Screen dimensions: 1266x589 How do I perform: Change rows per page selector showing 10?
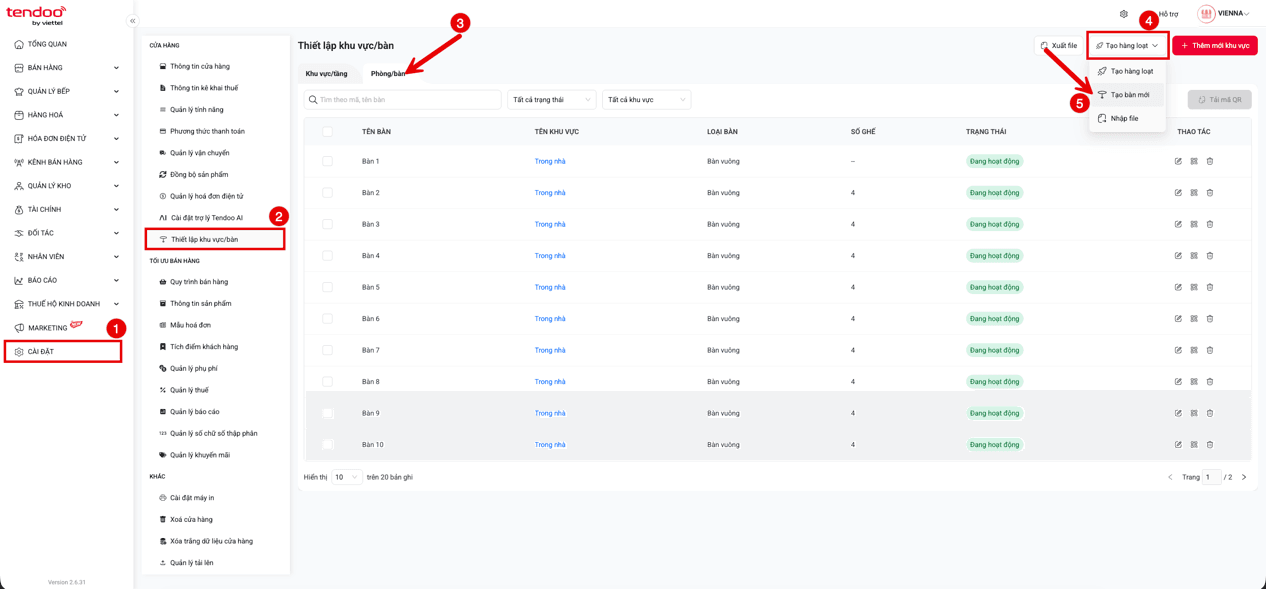coord(347,477)
